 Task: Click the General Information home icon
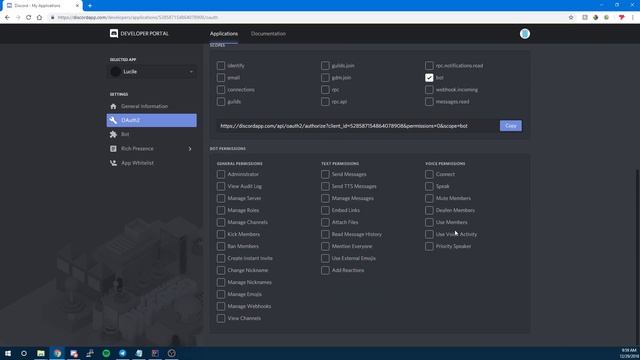click(x=113, y=106)
